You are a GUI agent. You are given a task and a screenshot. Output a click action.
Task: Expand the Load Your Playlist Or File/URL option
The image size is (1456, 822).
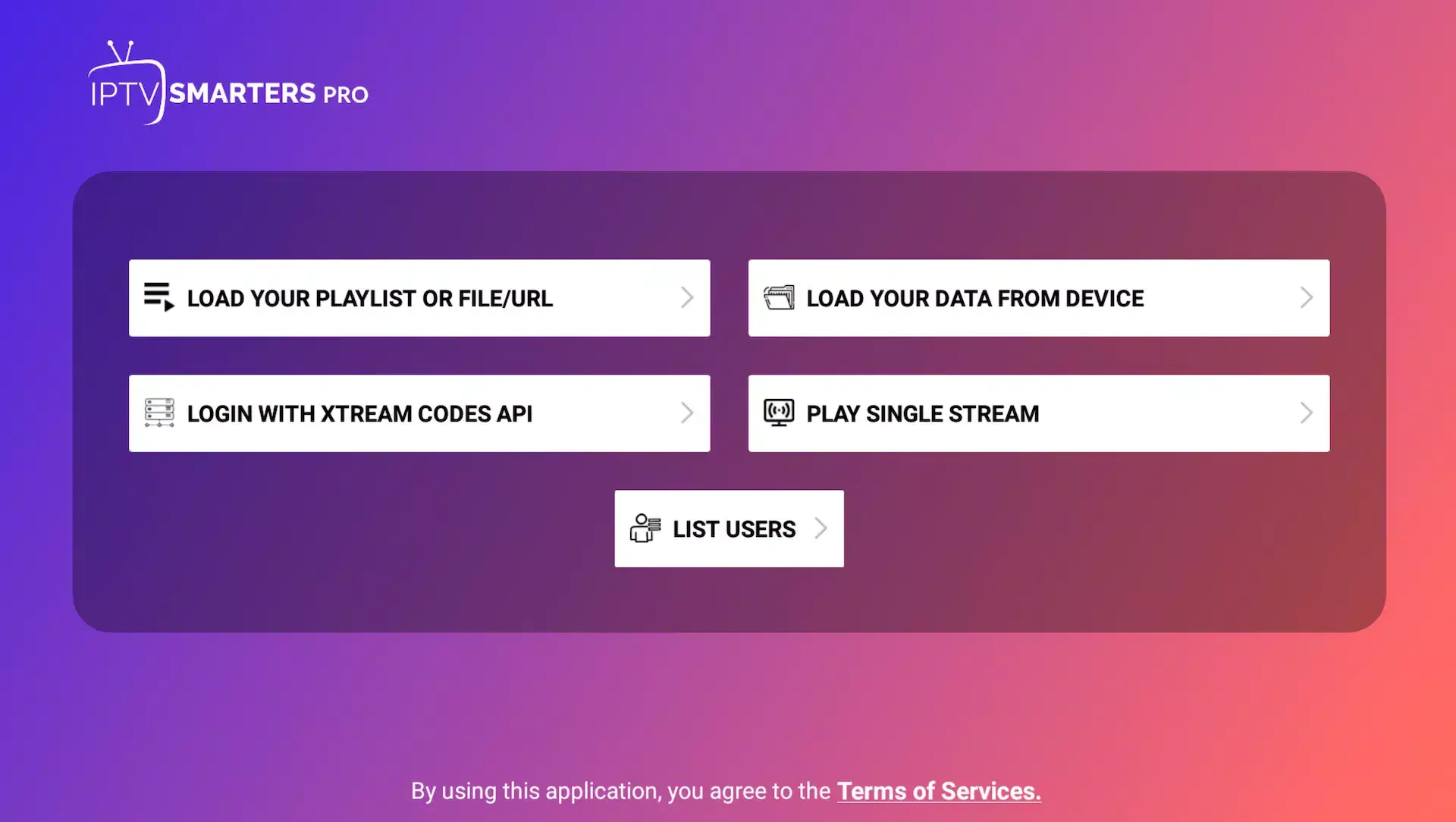pos(419,297)
